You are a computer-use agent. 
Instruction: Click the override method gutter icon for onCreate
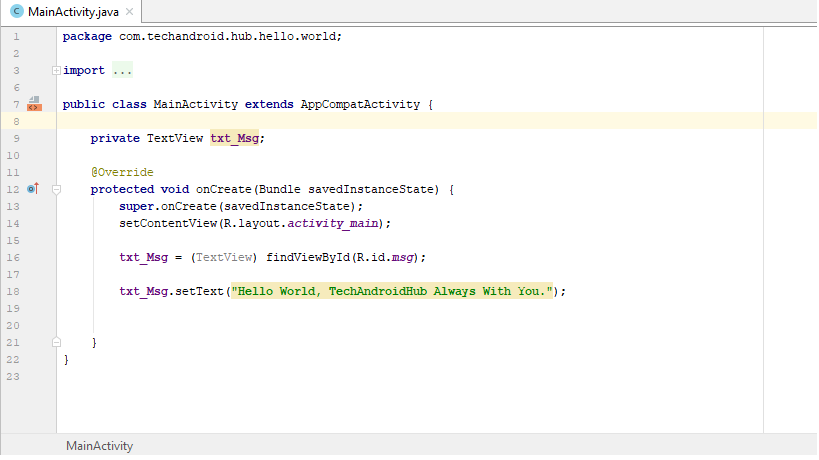click(33, 189)
